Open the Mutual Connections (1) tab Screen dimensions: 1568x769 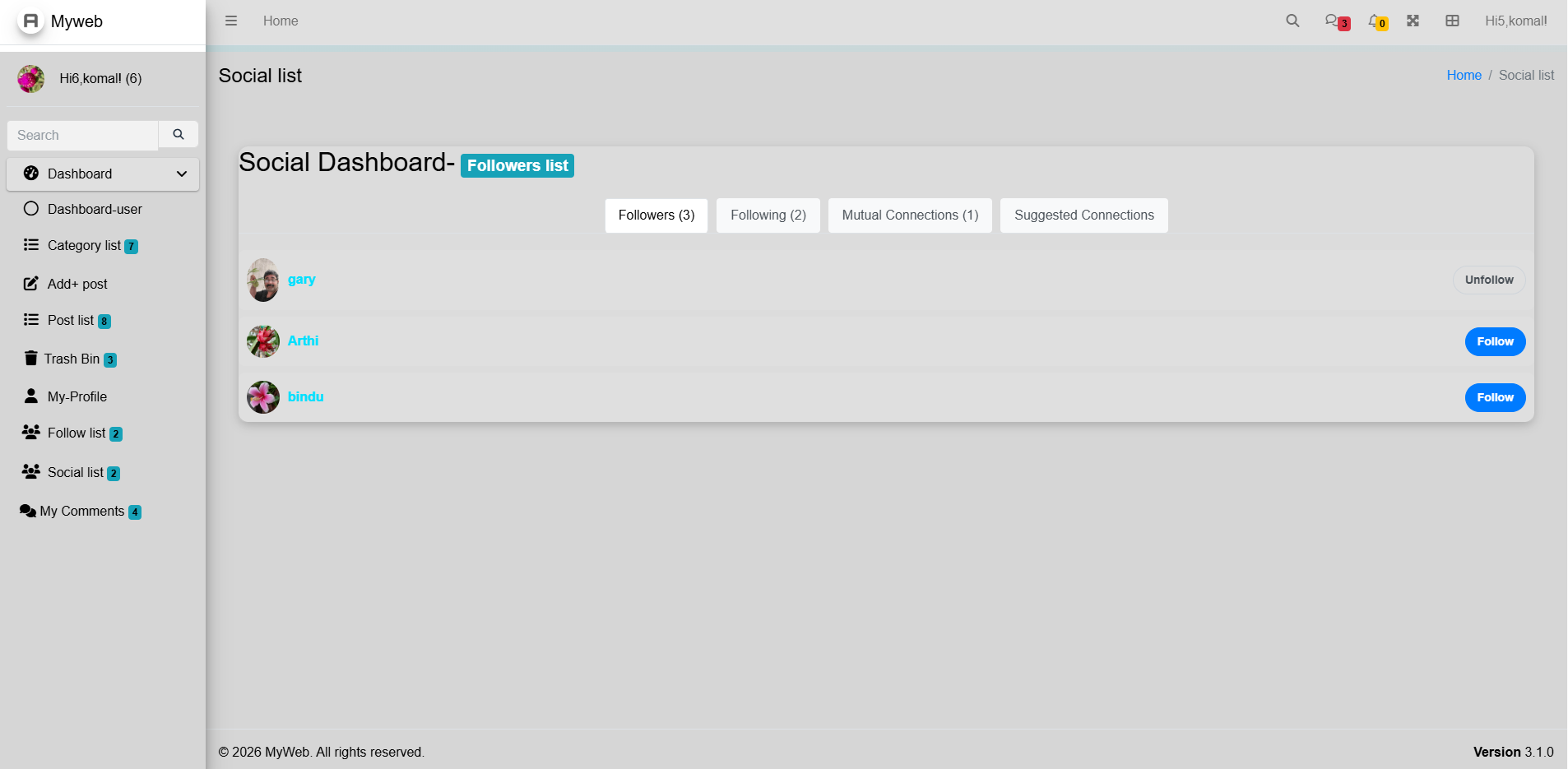tap(910, 215)
